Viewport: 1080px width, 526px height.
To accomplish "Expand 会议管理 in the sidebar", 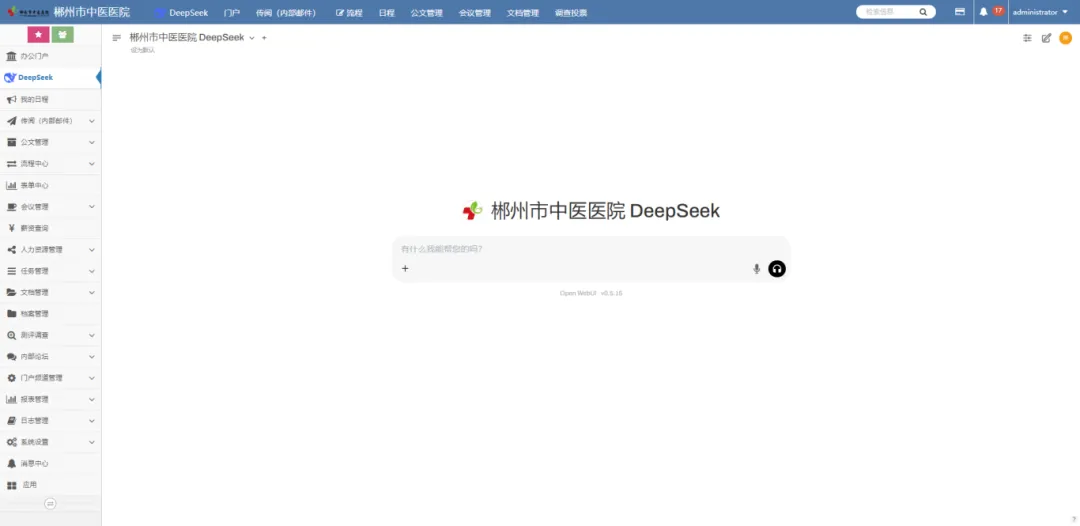I will (50, 207).
